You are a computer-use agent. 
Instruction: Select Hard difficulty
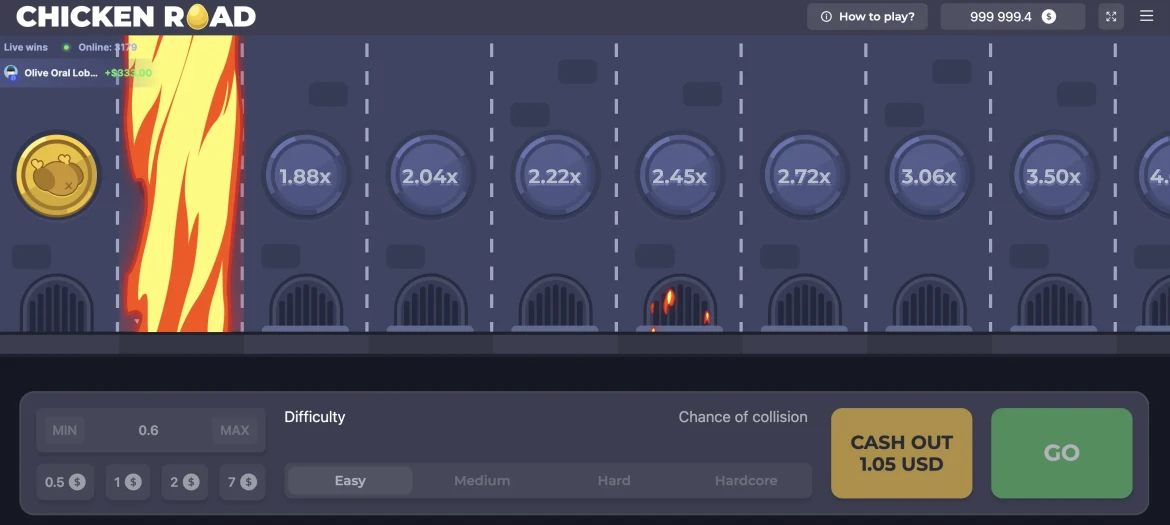click(x=614, y=481)
